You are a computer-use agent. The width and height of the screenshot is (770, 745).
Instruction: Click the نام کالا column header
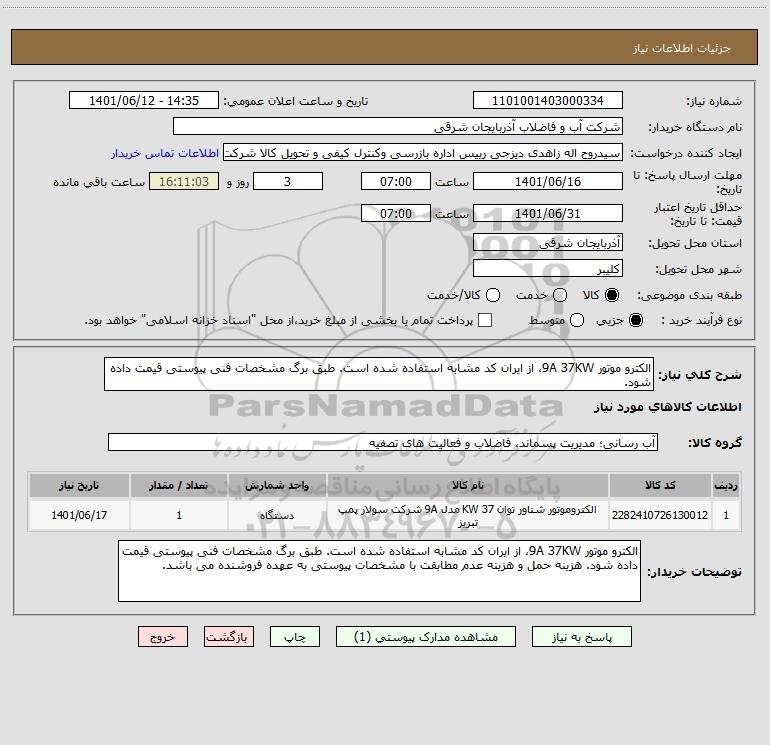468,485
